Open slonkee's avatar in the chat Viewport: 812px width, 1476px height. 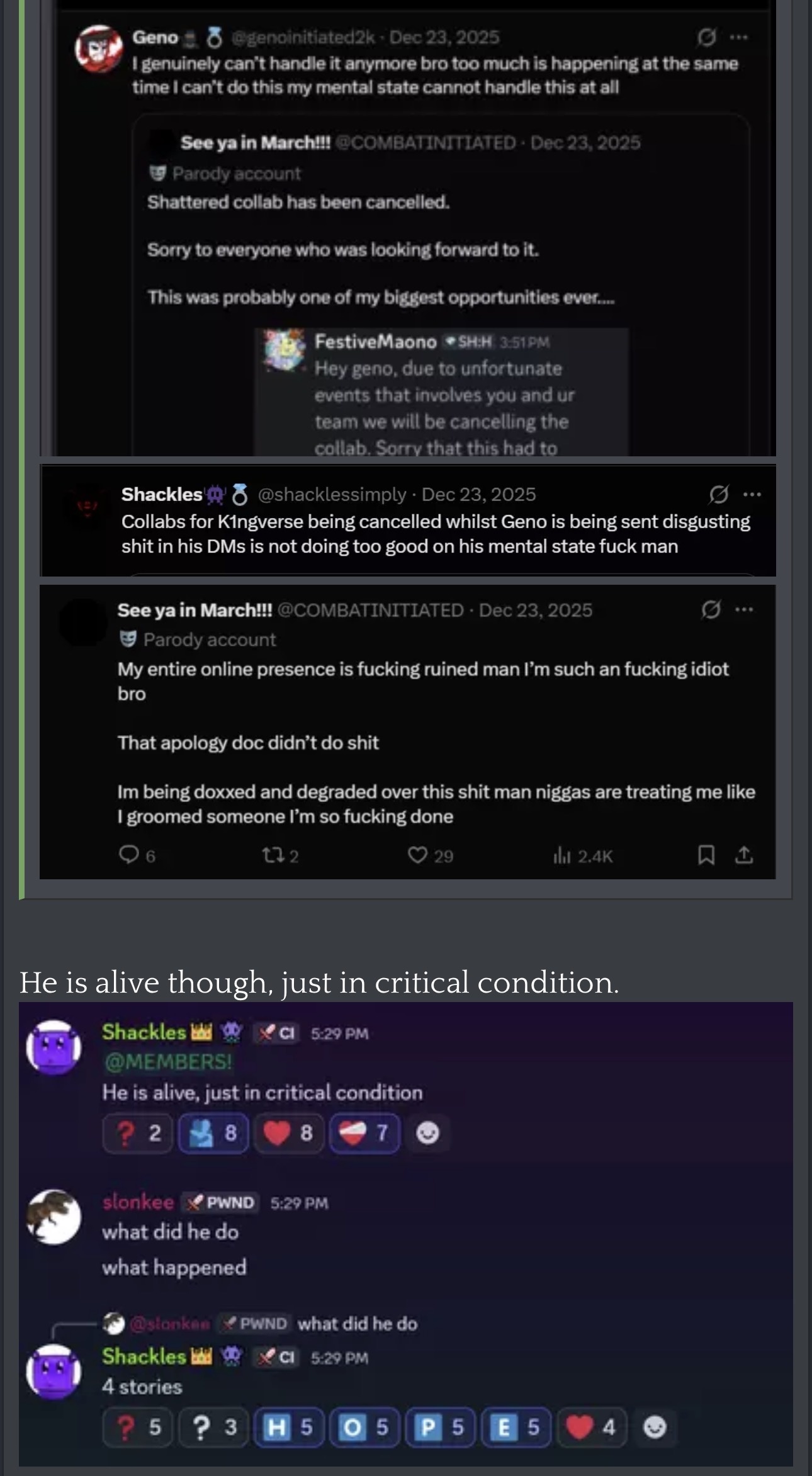pos(54,1217)
